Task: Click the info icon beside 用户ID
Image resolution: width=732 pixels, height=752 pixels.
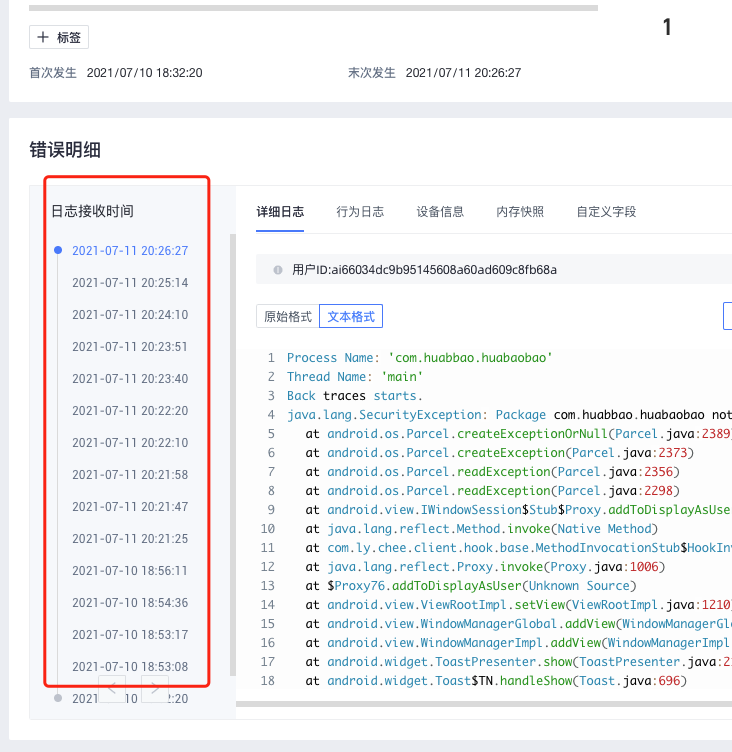Action: pyautogui.click(x=277, y=270)
